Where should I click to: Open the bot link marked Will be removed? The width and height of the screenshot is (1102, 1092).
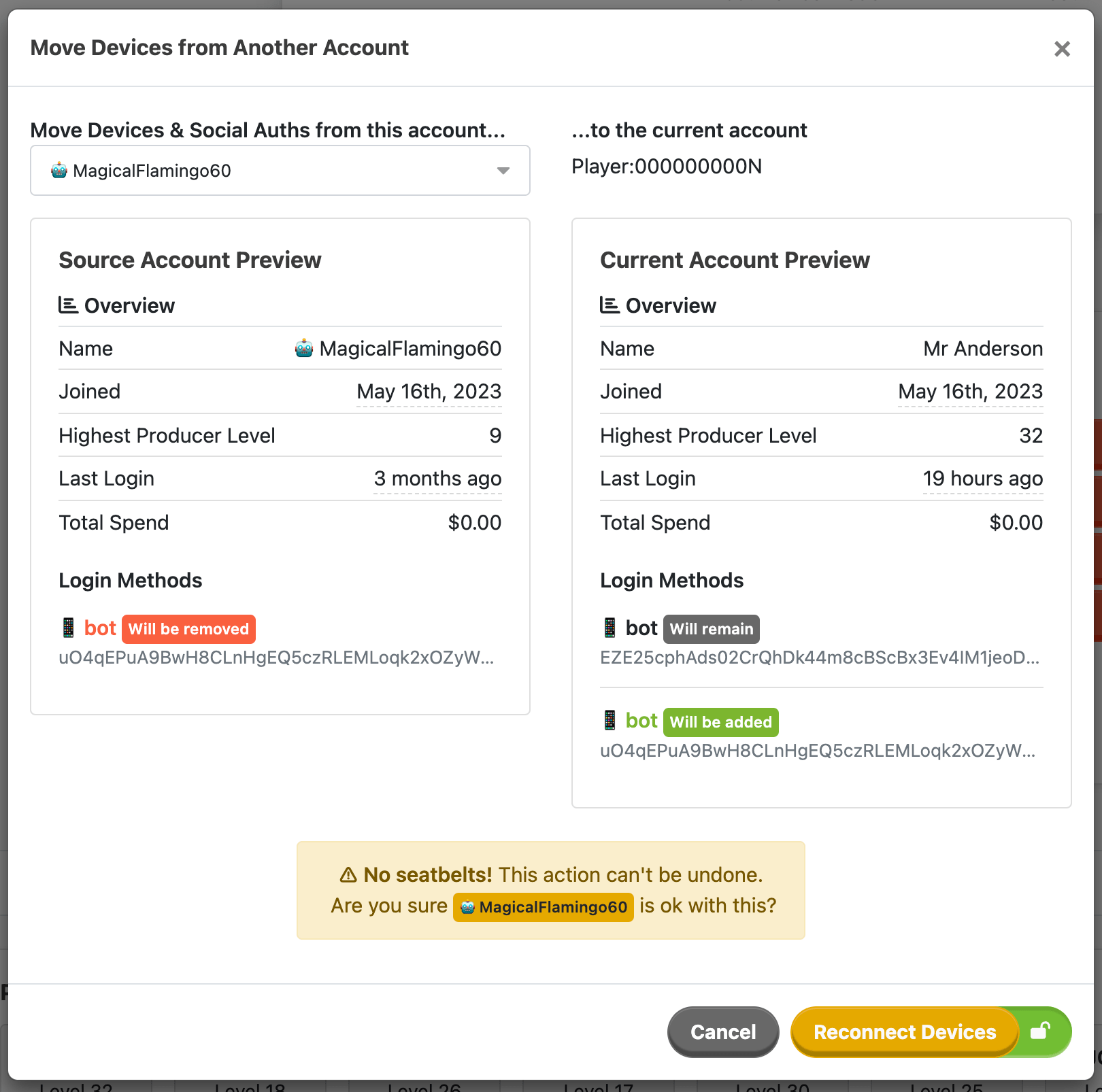click(x=99, y=628)
